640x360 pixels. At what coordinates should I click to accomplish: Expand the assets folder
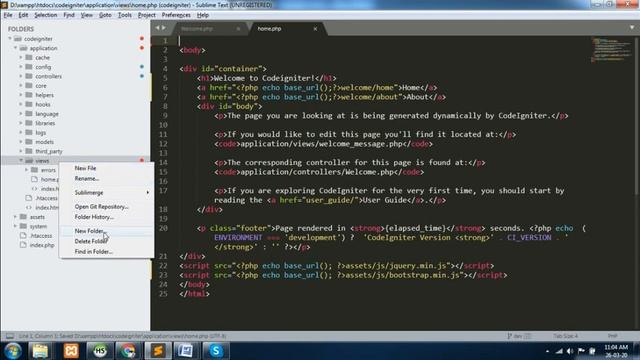click(16, 217)
